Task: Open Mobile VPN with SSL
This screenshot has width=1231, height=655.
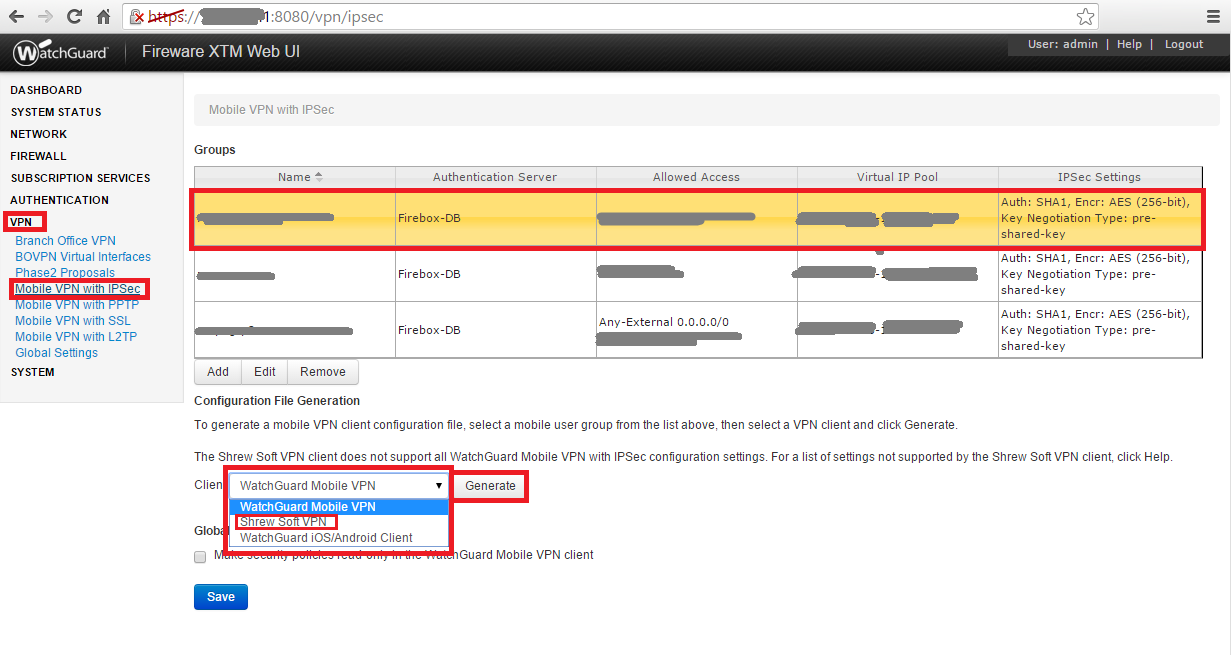Action: pyautogui.click(x=73, y=321)
